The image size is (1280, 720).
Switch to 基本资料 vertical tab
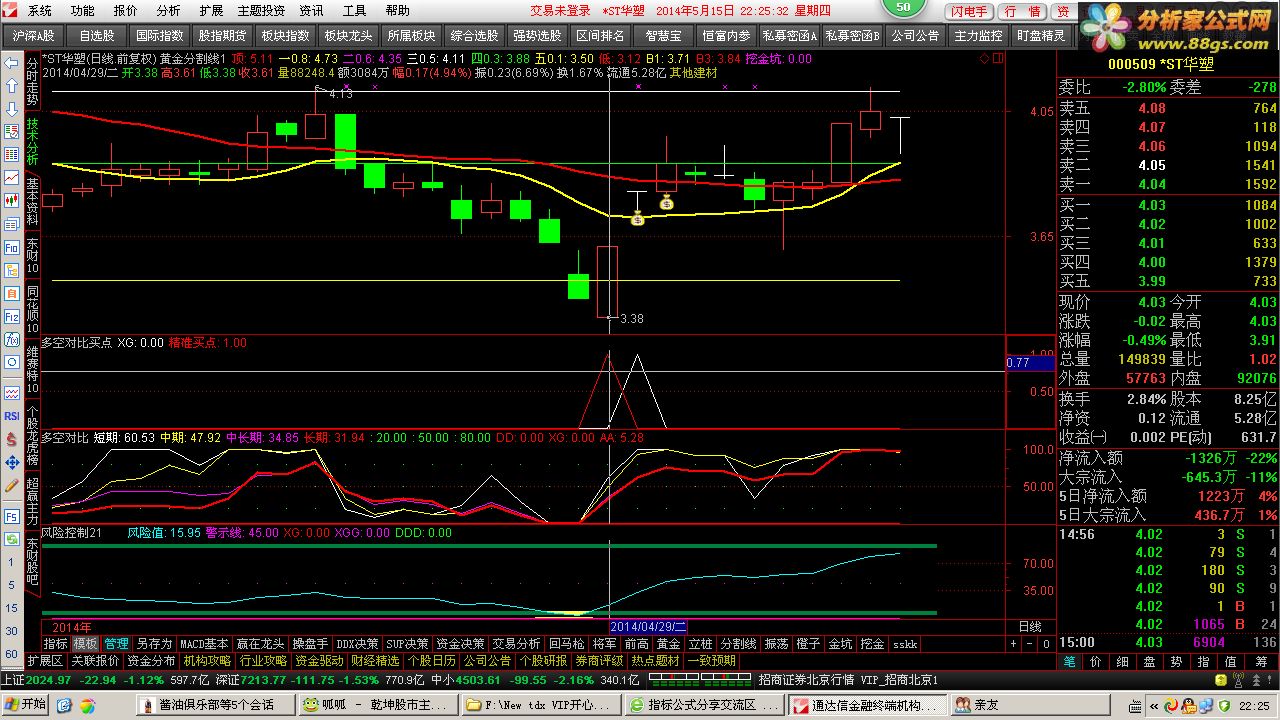click(32, 201)
